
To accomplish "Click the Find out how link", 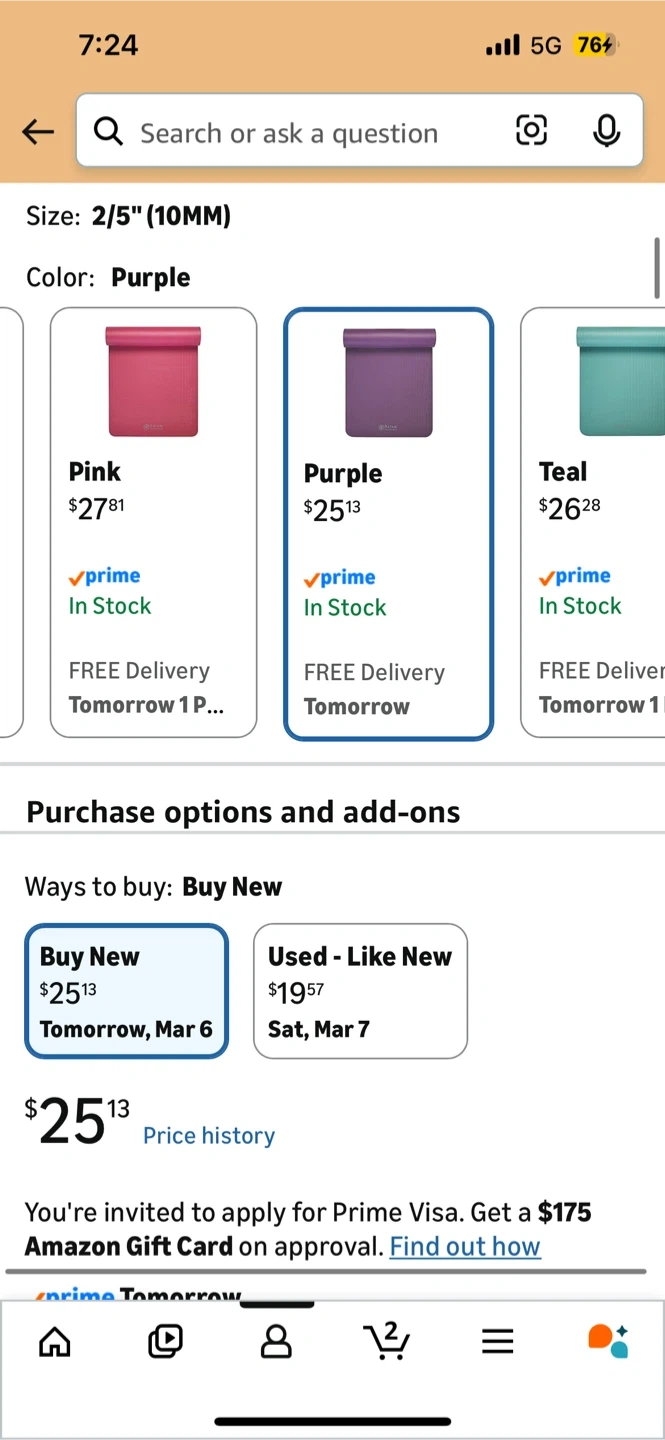I will 465,1247.
